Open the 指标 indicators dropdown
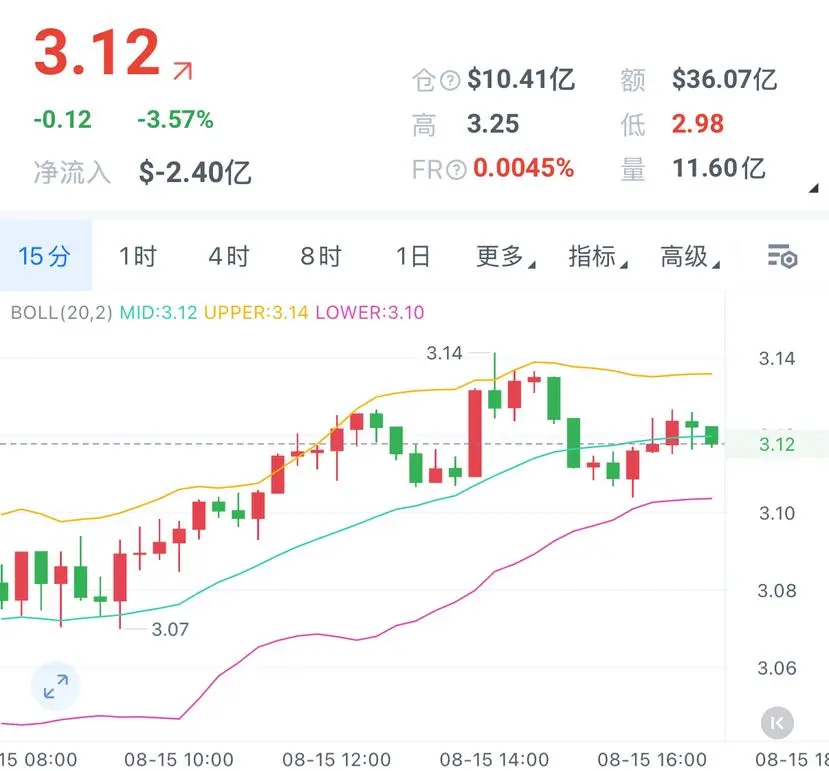This screenshot has height=771, width=829. pos(598,256)
